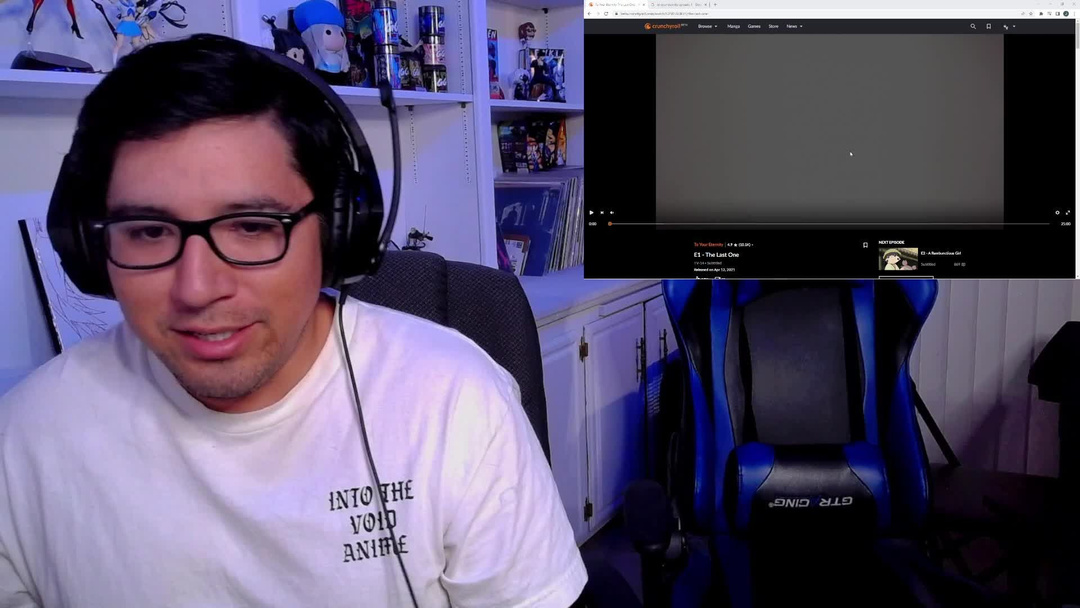Go to the Store link
Viewport: 1080px width, 608px height.
773,27
